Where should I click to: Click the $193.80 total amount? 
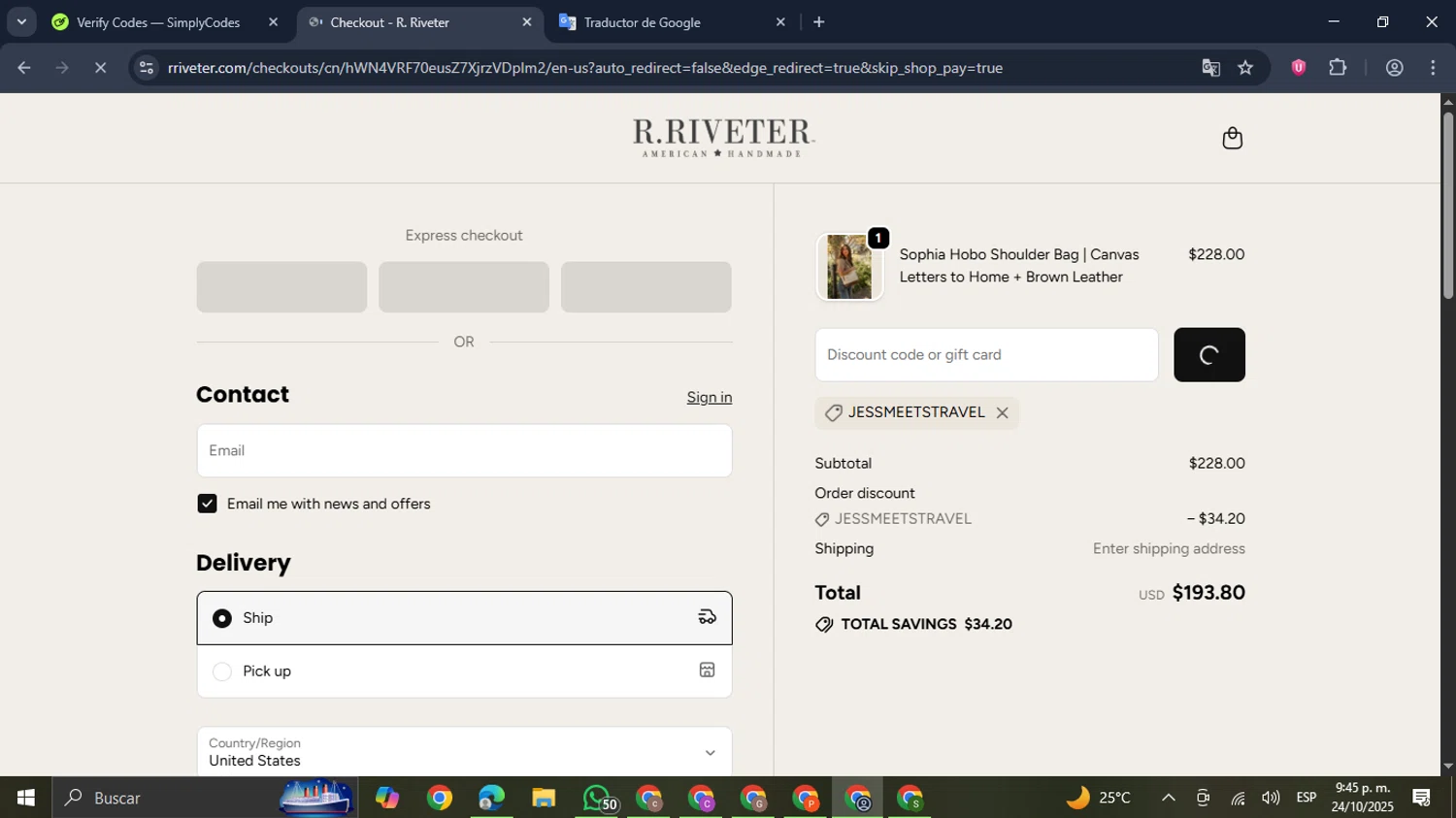click(1208, 593)
